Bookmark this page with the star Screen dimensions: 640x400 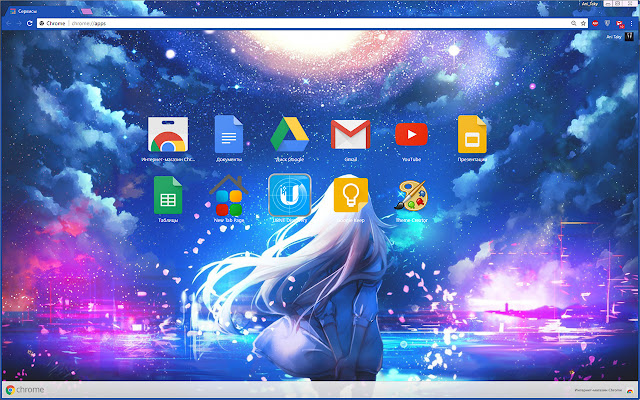tap(584, 23)
